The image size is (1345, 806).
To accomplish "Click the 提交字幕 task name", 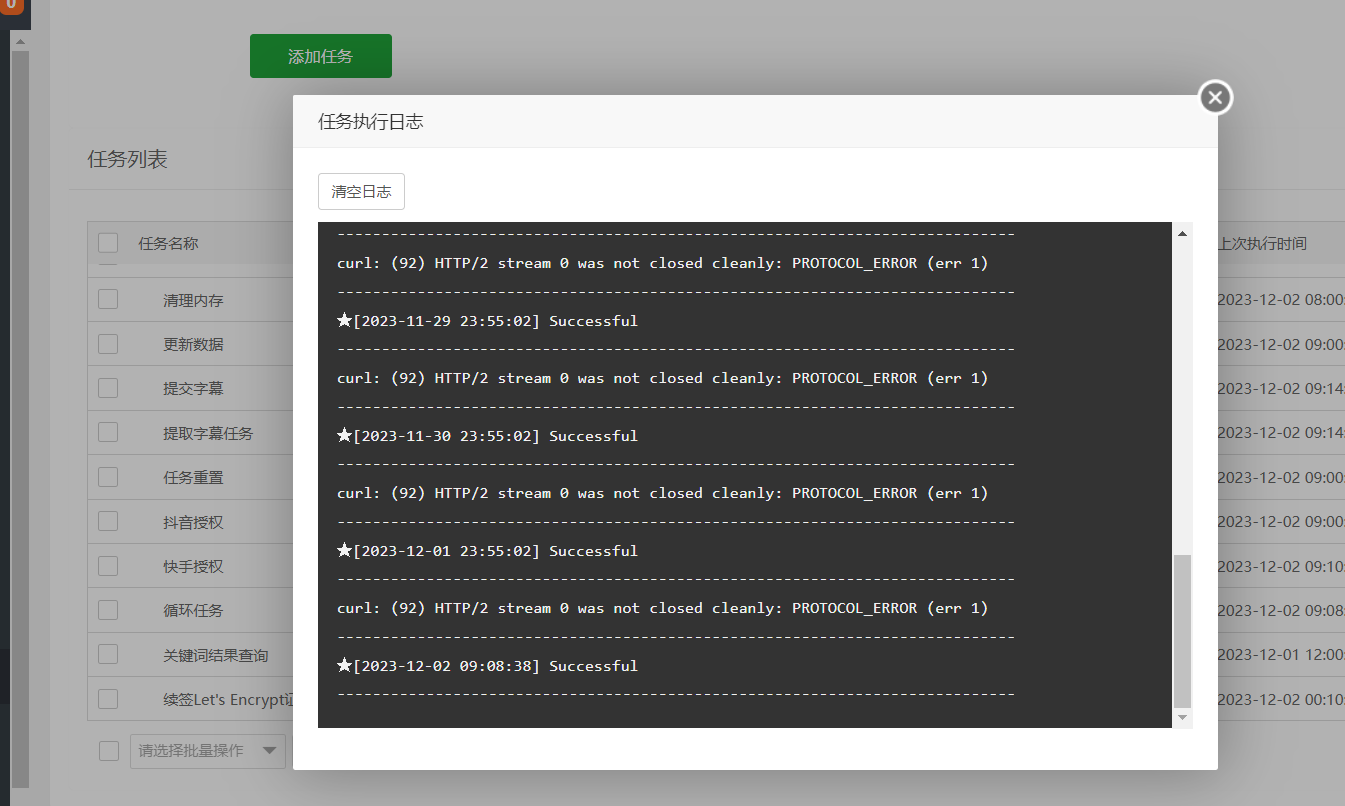I will point(193,388).
